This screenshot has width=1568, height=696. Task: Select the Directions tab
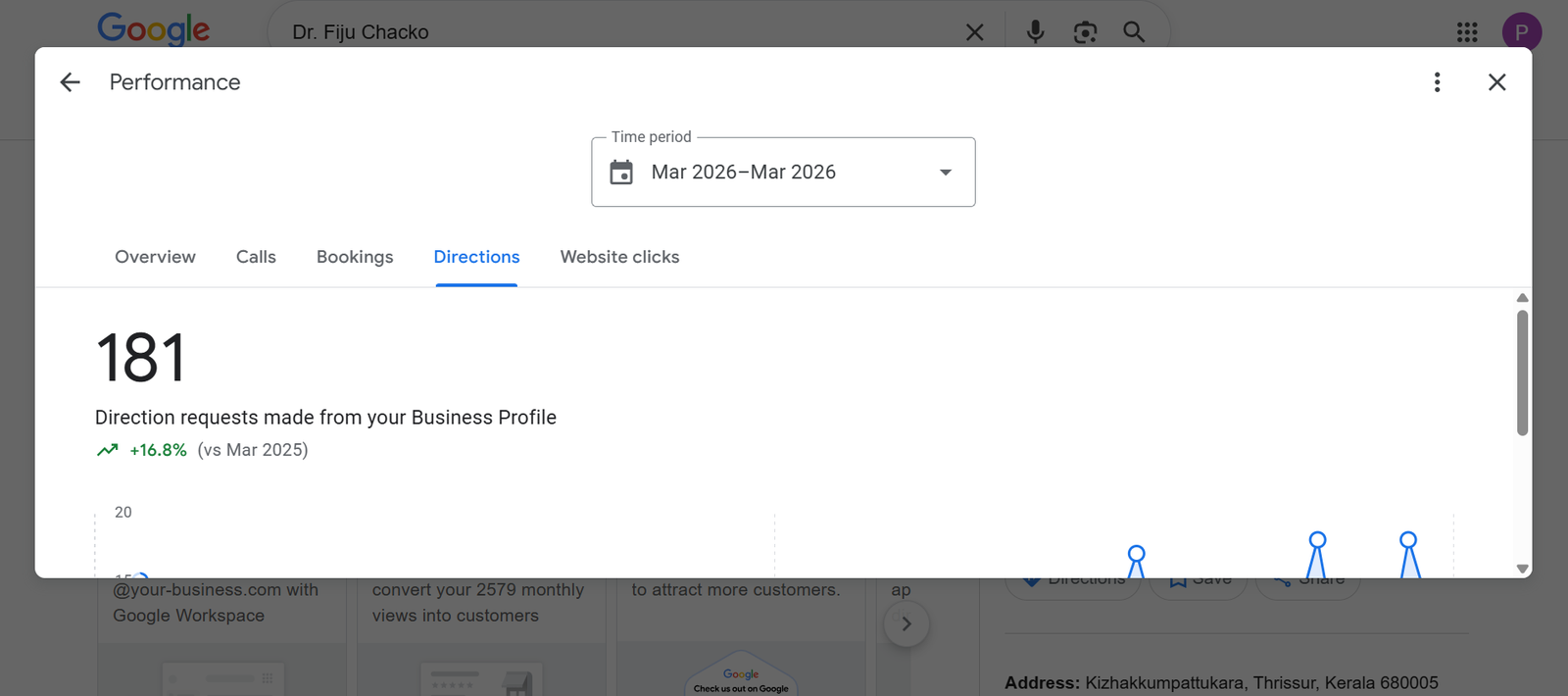[476, 257]
